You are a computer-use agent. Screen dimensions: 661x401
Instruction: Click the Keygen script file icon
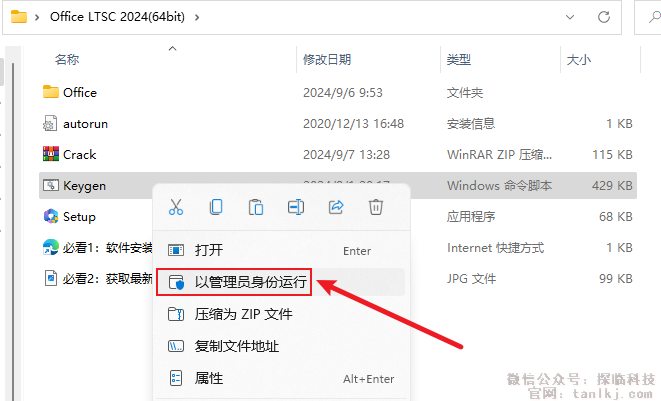pyautogui.click(x=51, y=185)
